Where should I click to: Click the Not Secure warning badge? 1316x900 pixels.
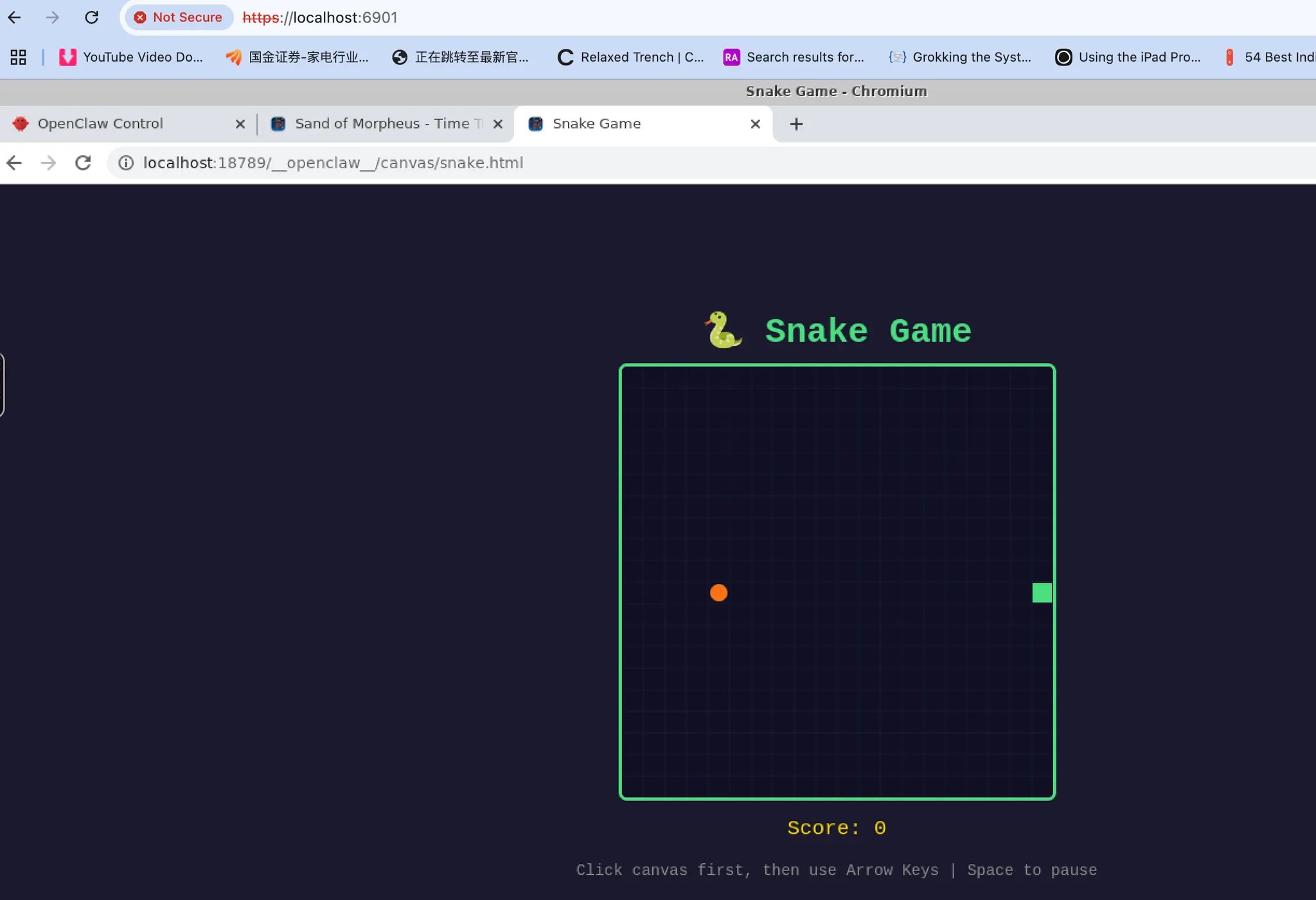click(x=178, y=17)
